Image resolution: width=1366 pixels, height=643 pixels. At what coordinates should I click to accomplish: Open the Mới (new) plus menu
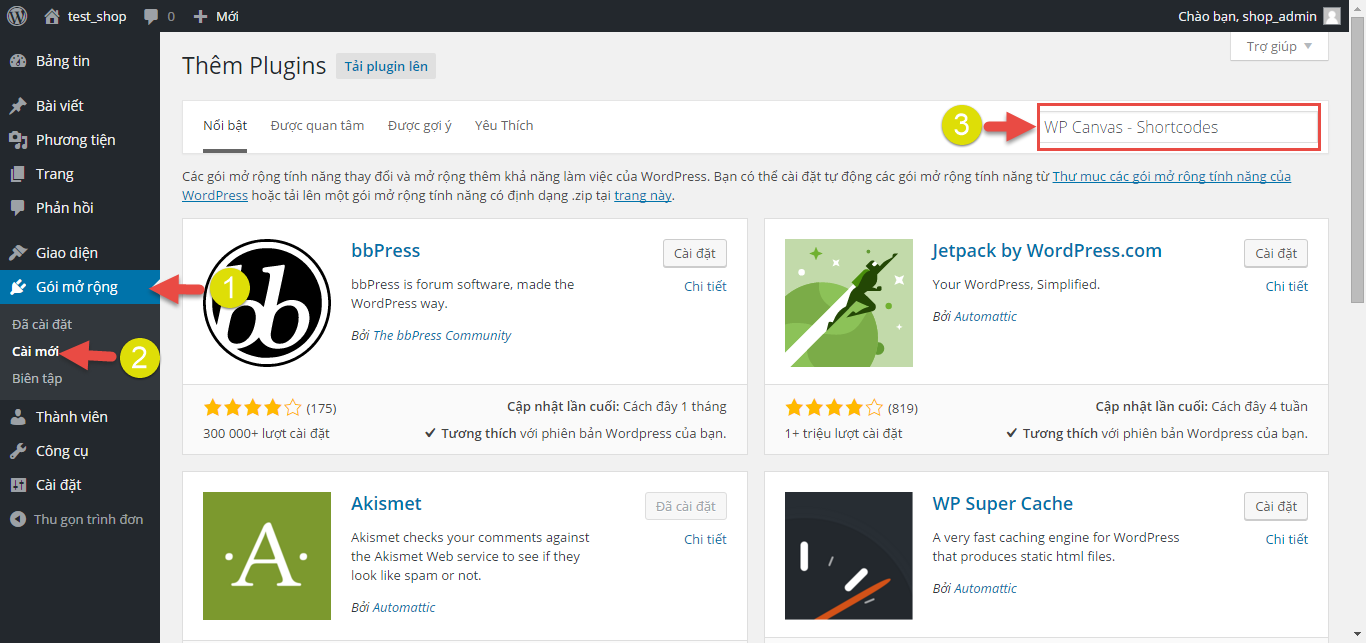click(x=216, y=16)
